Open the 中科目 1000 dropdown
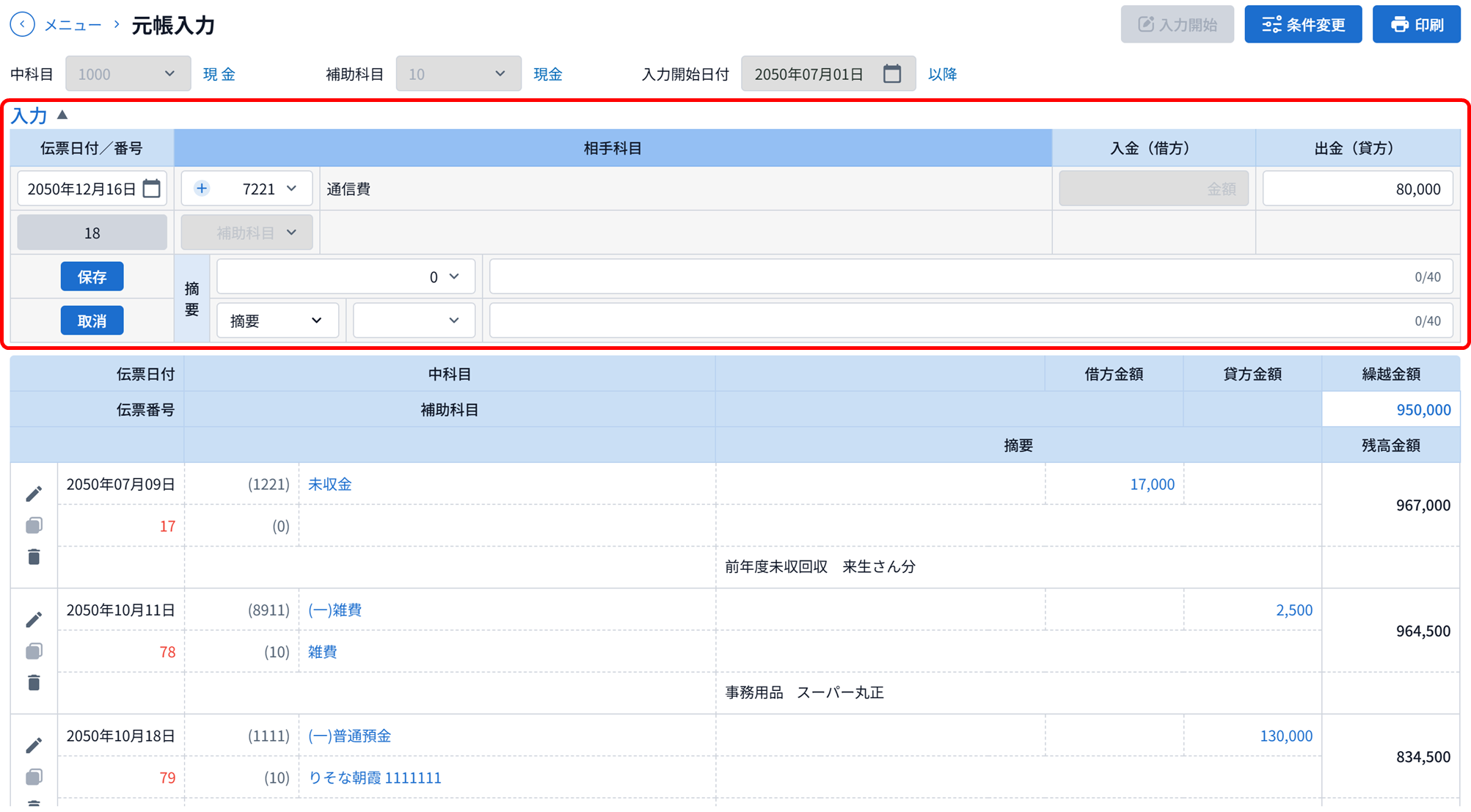The image size is (1471, 812). point(128,74)
